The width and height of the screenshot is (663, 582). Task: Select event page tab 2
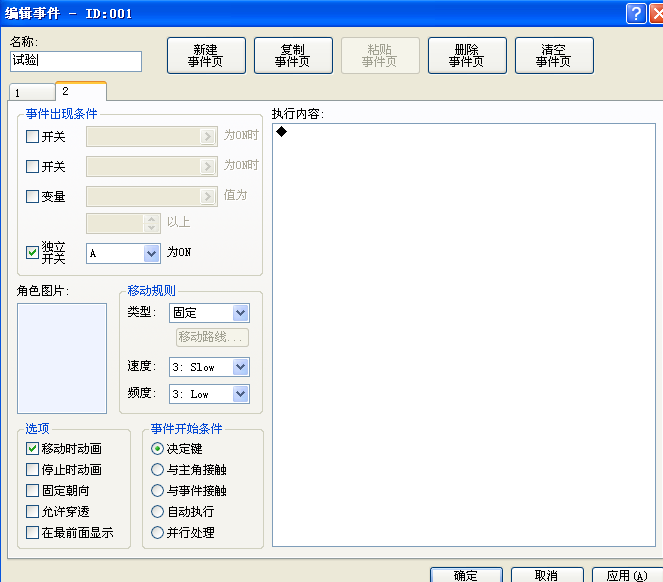81,91
